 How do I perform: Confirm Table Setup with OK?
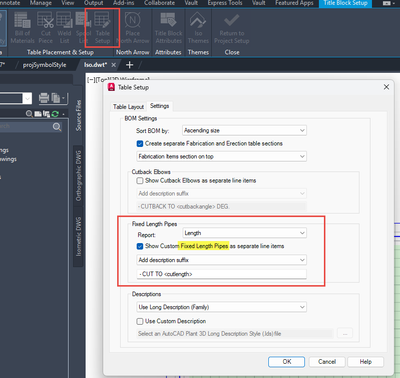[287, 362]
